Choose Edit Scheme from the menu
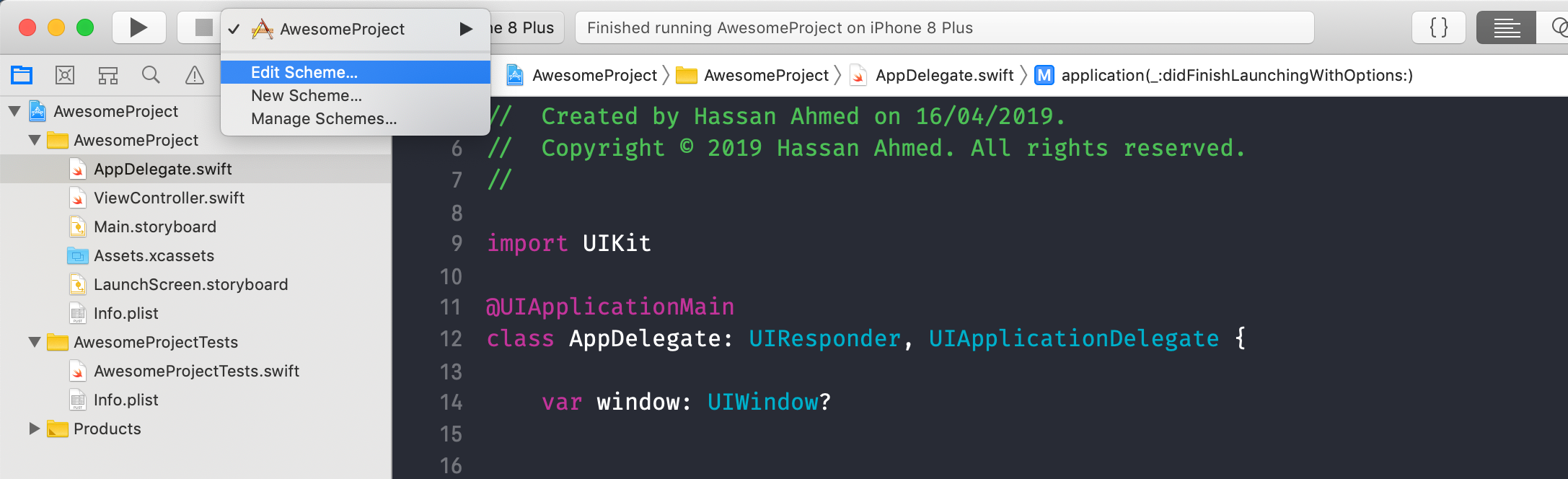Image resolution: width=1568 pixels, height=479 pixels. [x=304, y=72]
